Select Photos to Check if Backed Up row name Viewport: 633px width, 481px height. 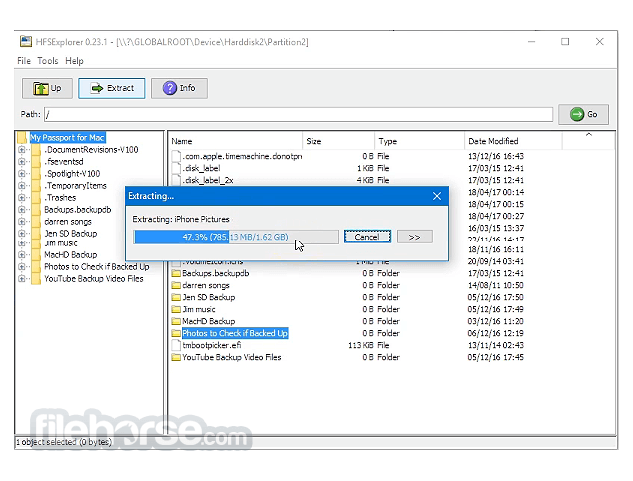click(x=235, y=334)
